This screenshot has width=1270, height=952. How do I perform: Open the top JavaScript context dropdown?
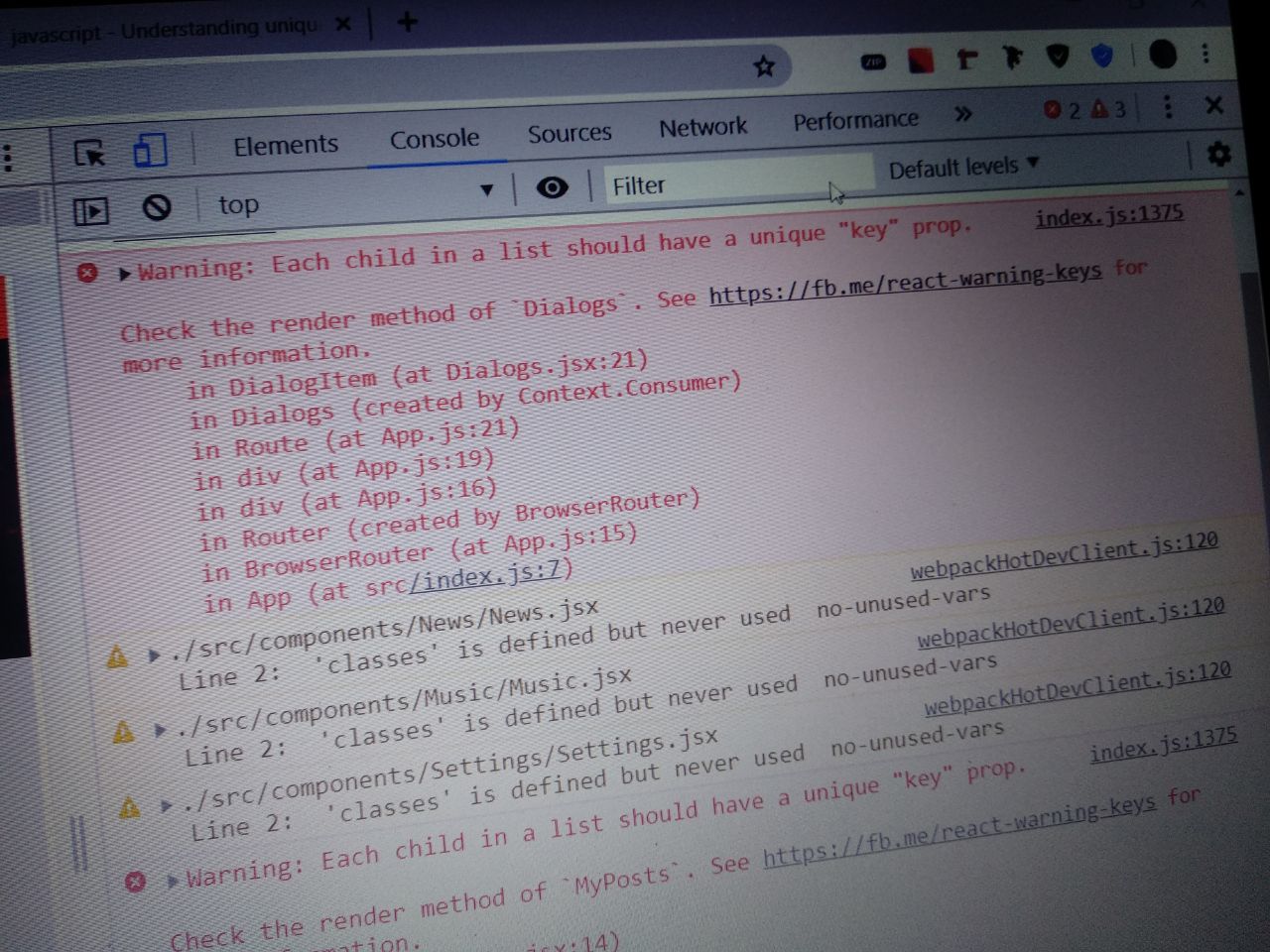pos(357,197)
